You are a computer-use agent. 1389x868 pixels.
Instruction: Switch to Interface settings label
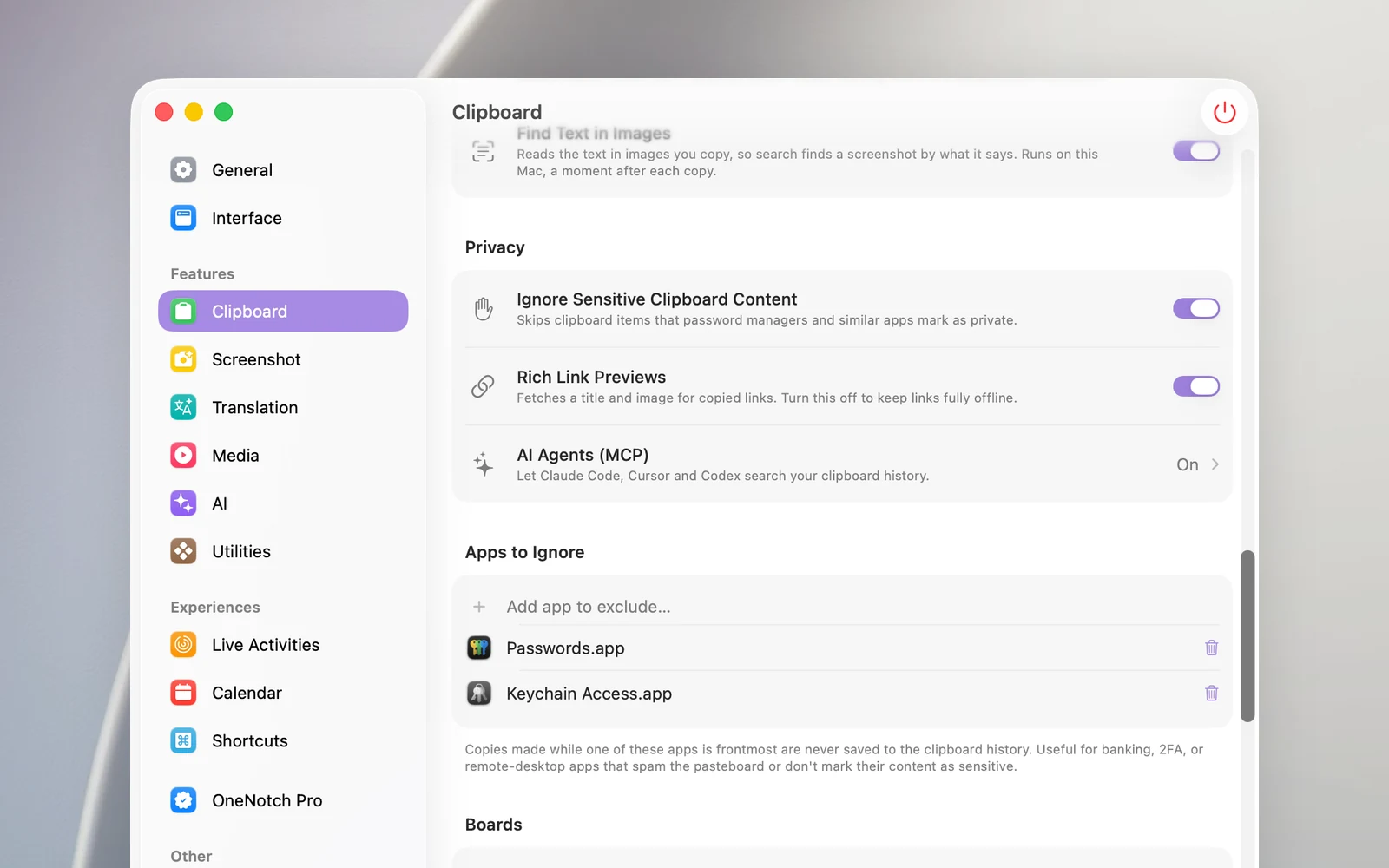(247, 218)
